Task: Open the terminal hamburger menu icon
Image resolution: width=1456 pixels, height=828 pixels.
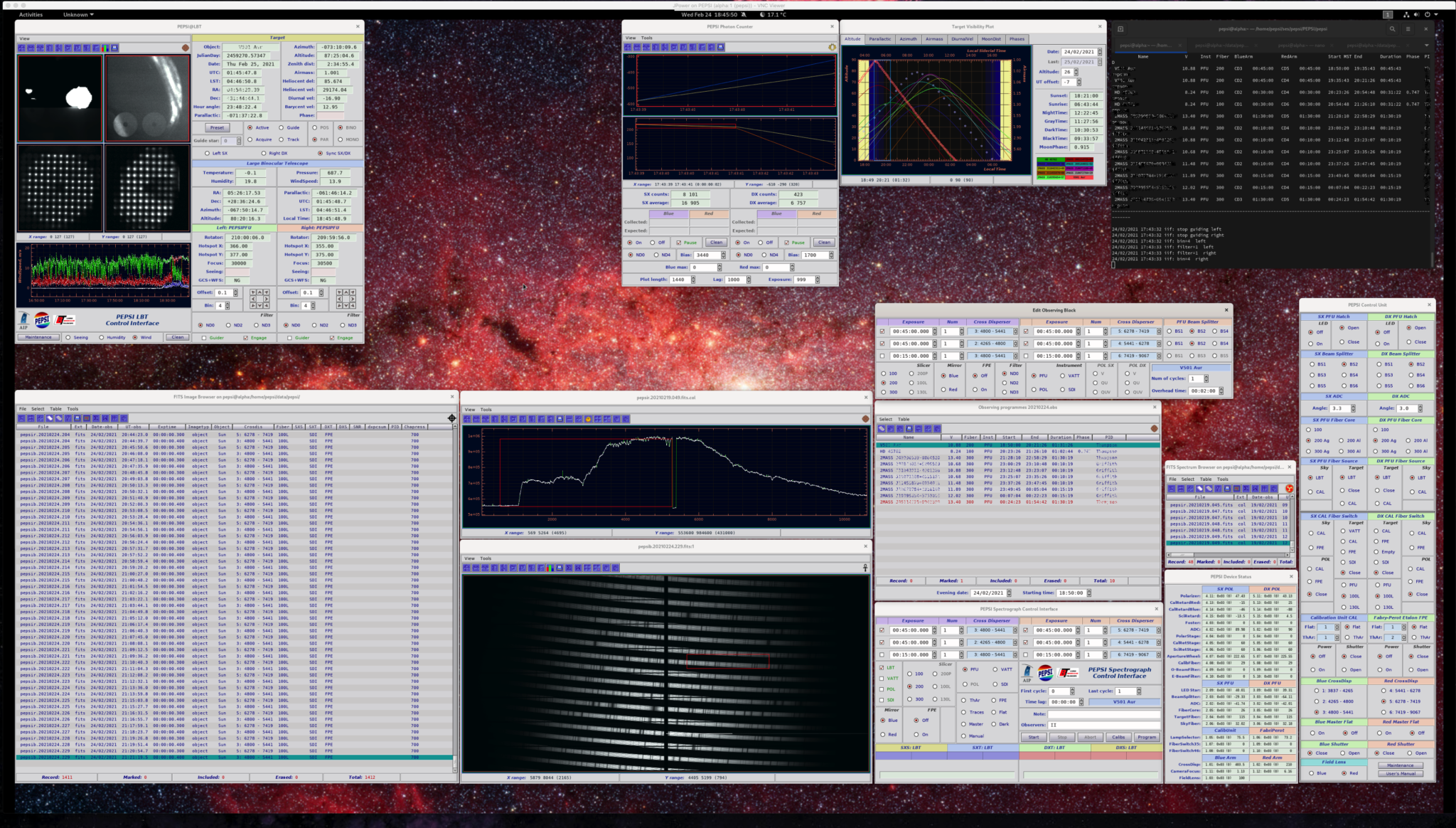Action: [1408, 29]
